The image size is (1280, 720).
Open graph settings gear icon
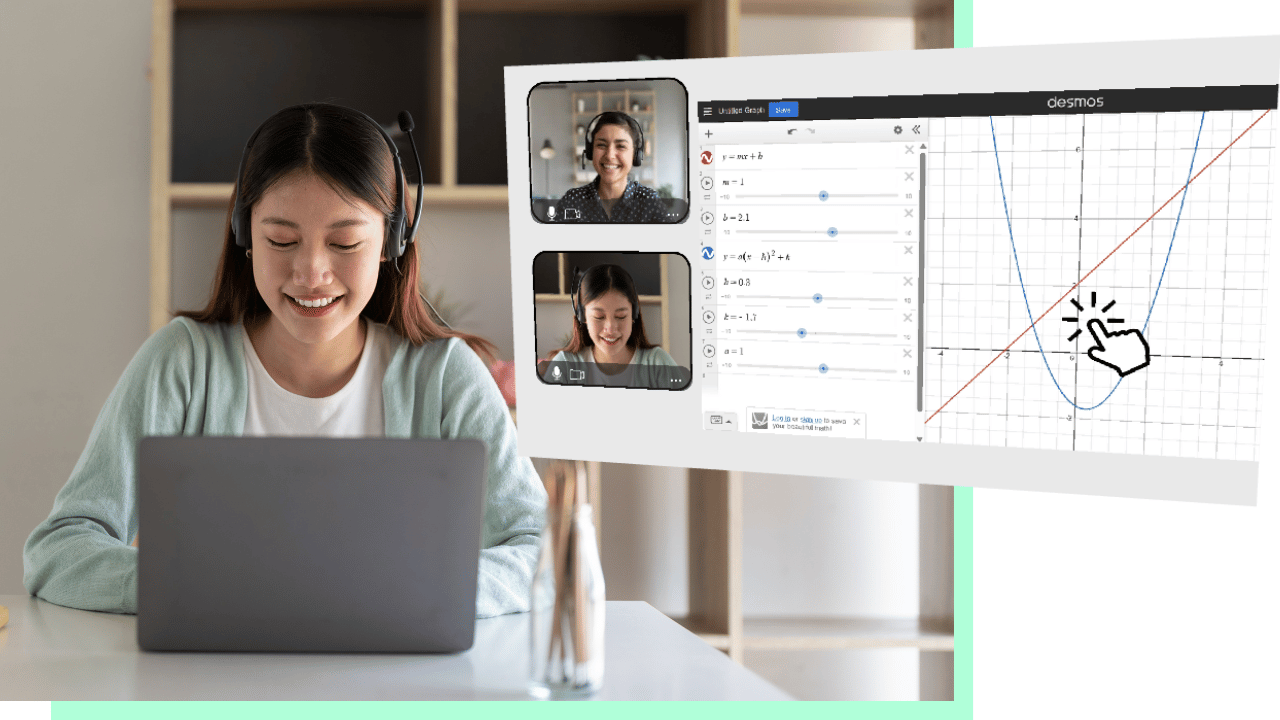pyautogui.click(x=897, y=130)
